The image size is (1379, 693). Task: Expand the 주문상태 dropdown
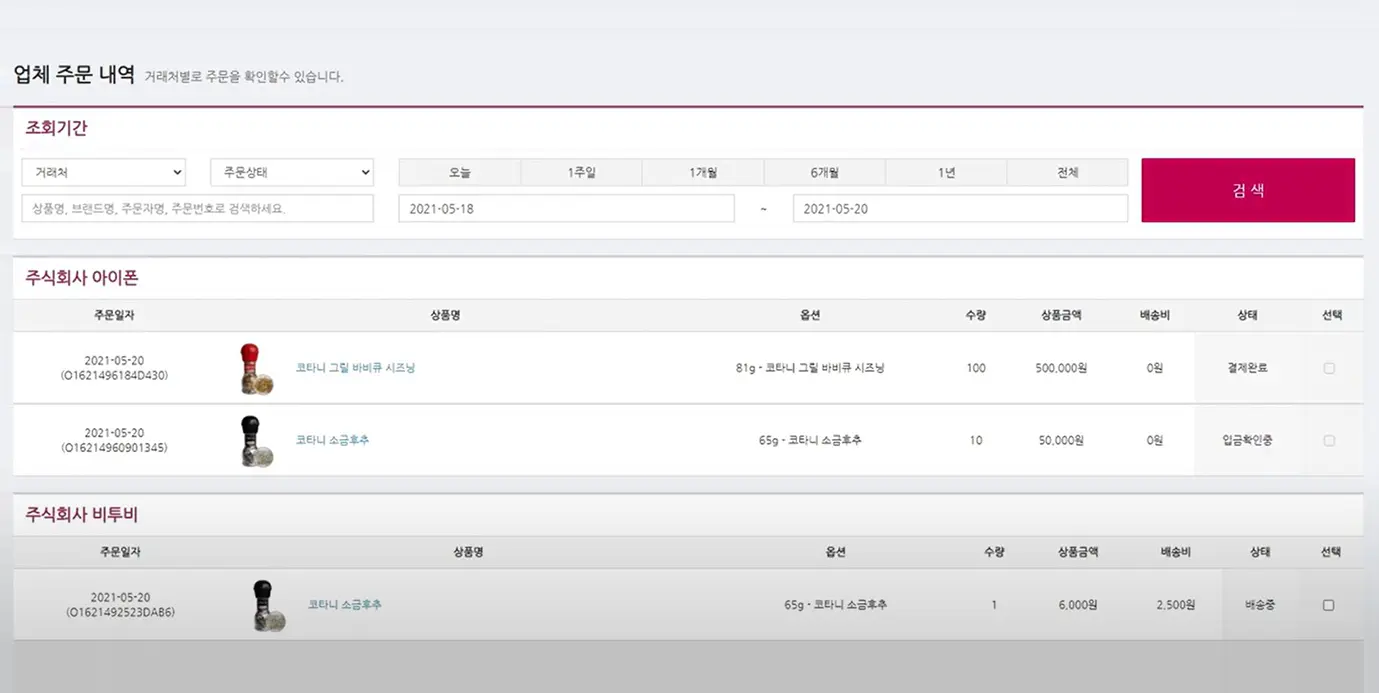(292, 173)
